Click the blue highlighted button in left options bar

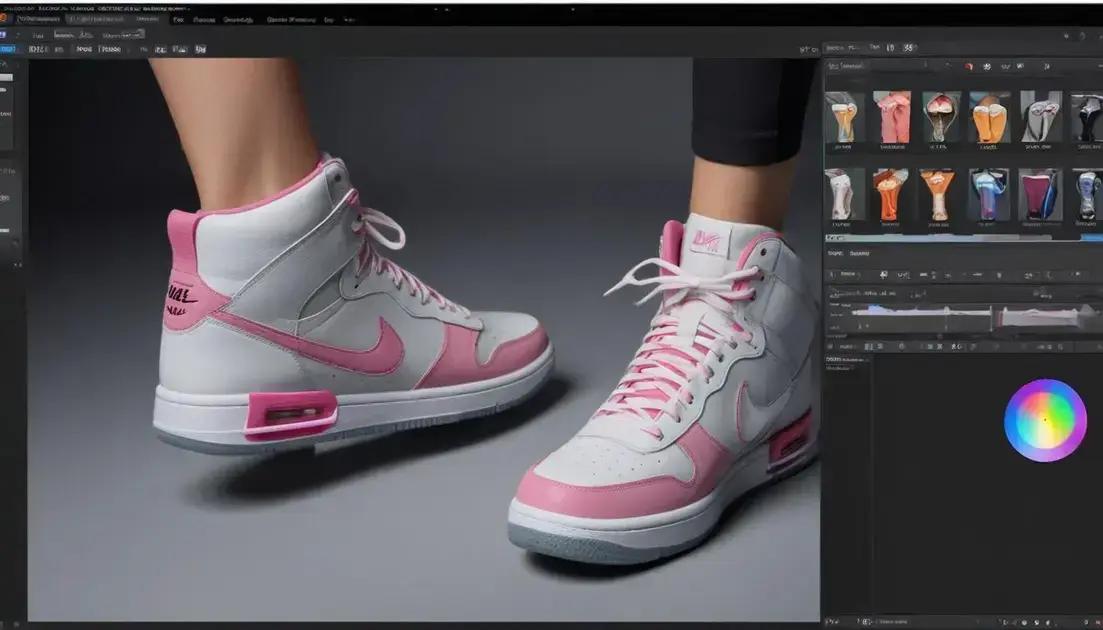click(x=8, y=49)
